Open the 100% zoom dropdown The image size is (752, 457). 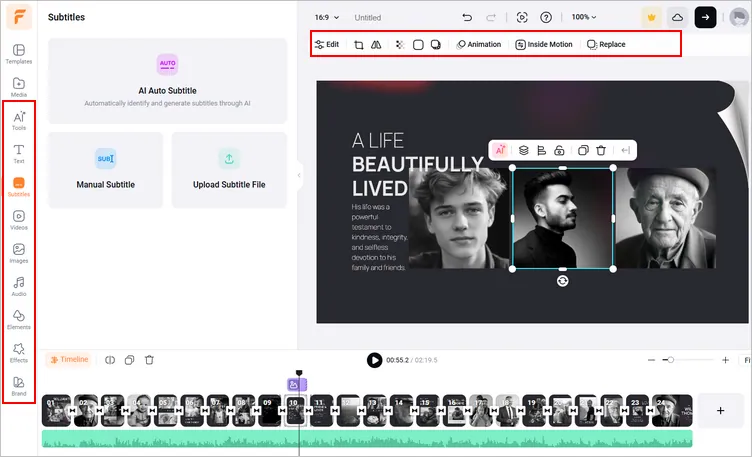pyautogui.click(x=584, y=17)
